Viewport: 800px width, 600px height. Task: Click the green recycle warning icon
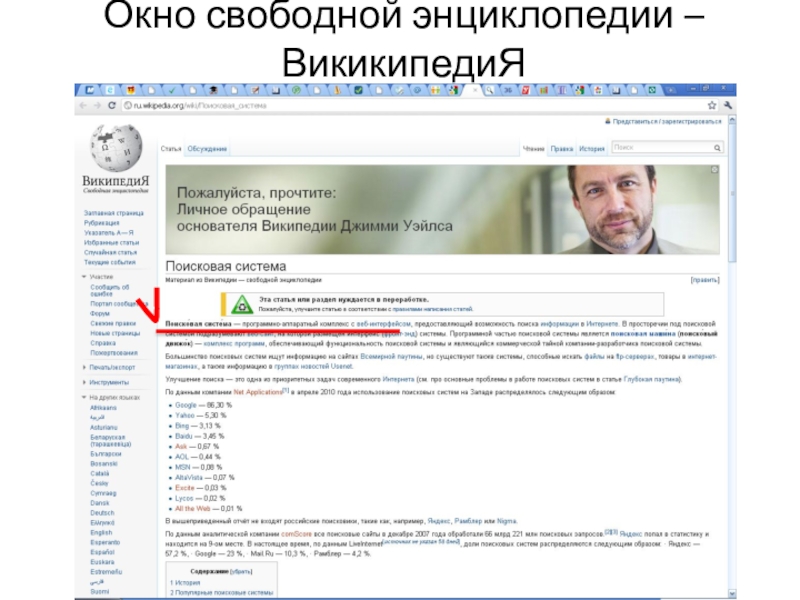241,305
